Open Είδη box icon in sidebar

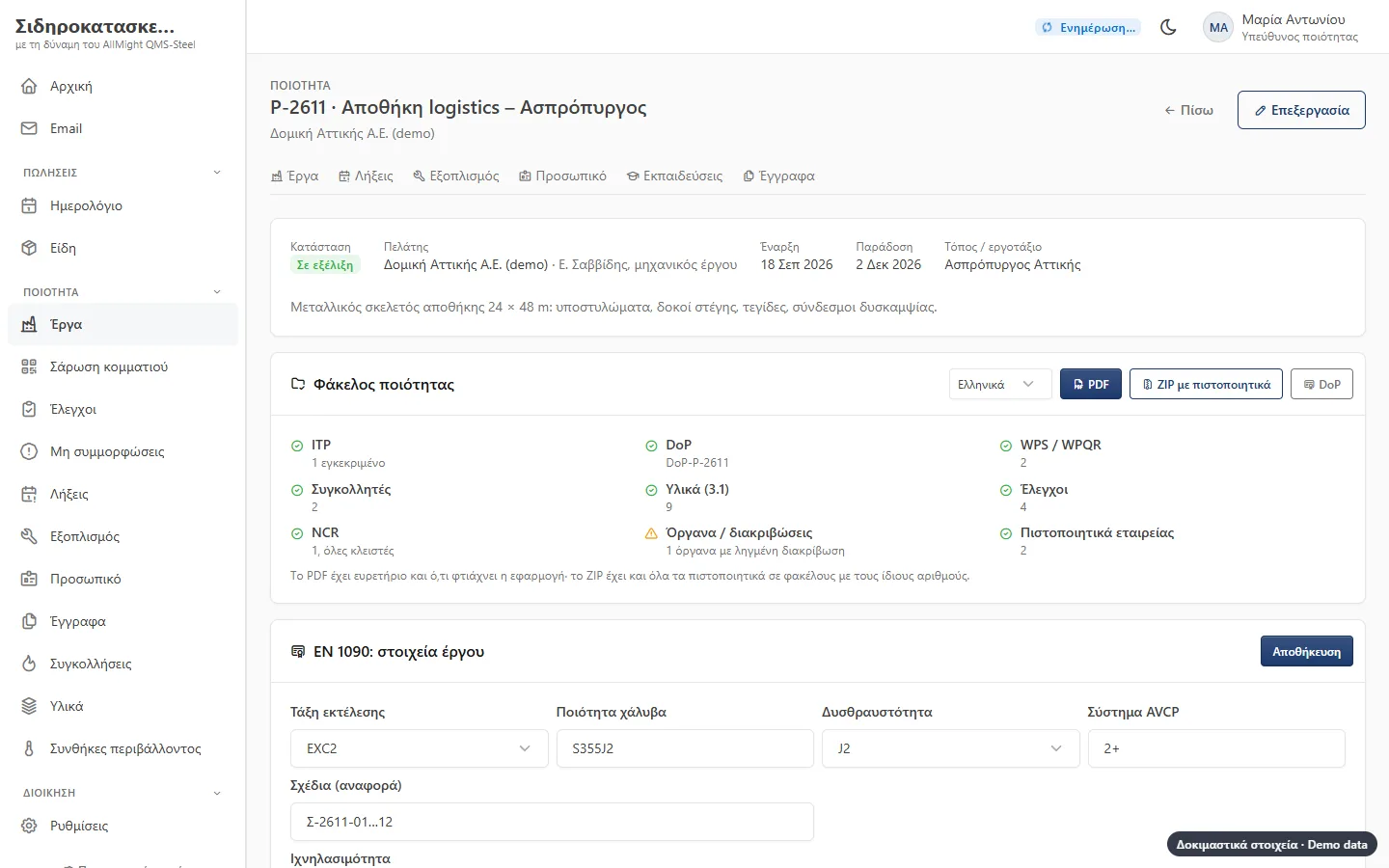tap(29, 248)
